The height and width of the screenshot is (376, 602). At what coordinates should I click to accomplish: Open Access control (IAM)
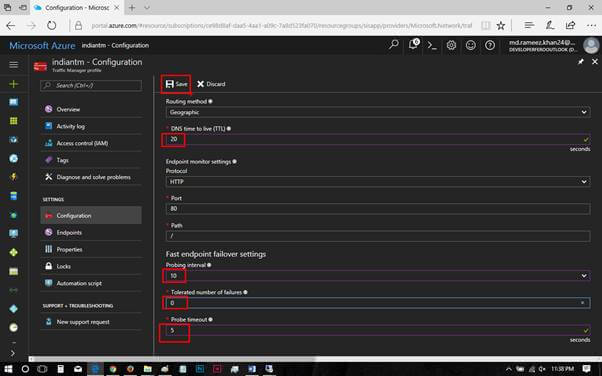91,143
